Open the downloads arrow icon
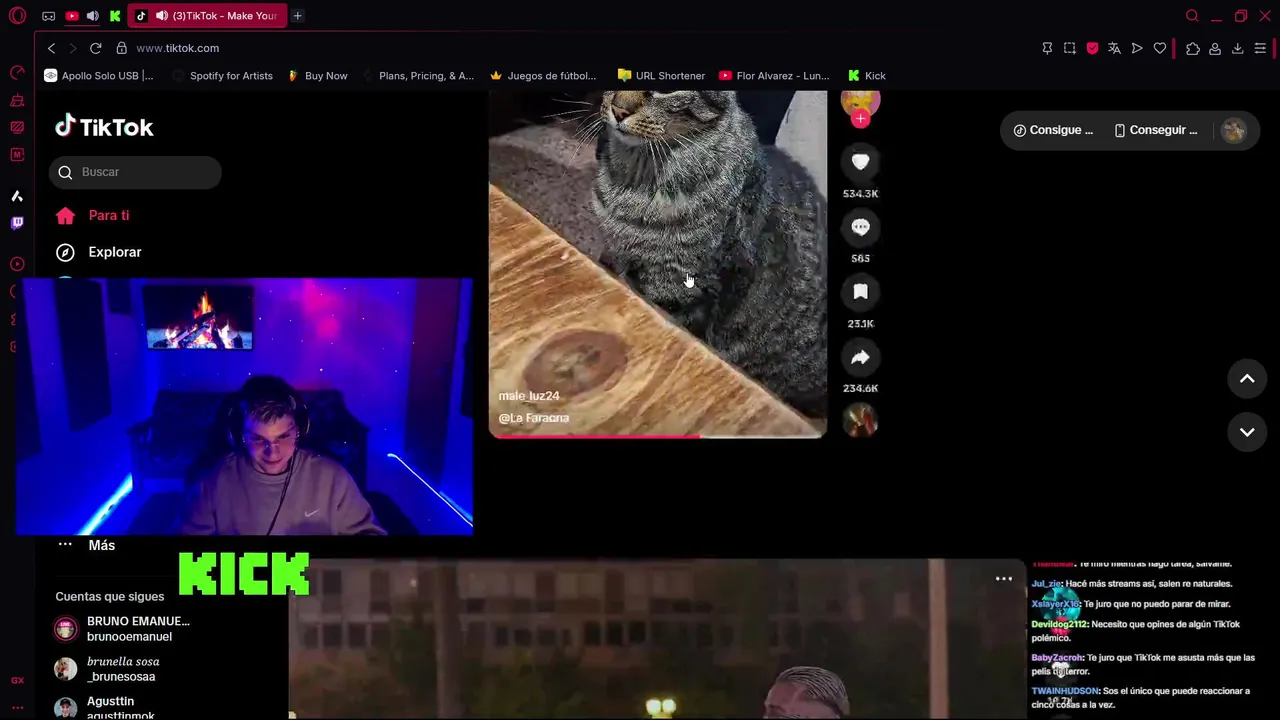The image size is (1280, 720). (1237, 48)
